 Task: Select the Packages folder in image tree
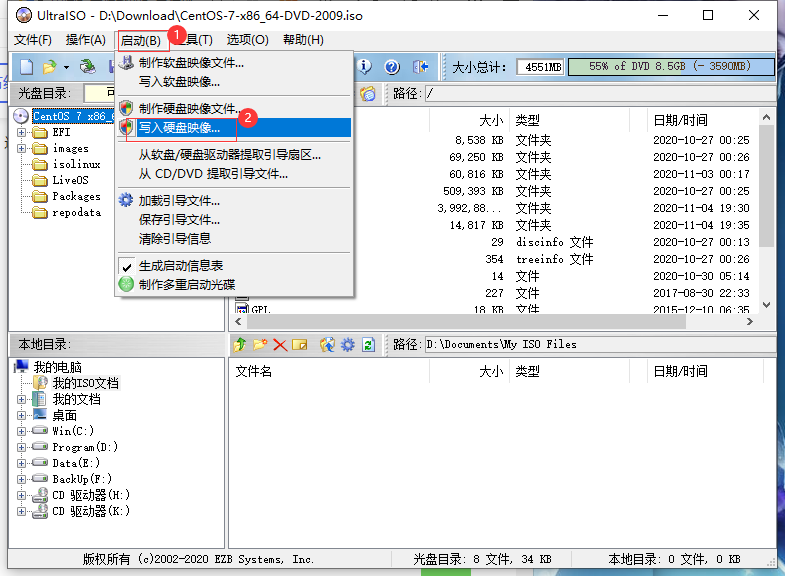(x=76, y=196)
